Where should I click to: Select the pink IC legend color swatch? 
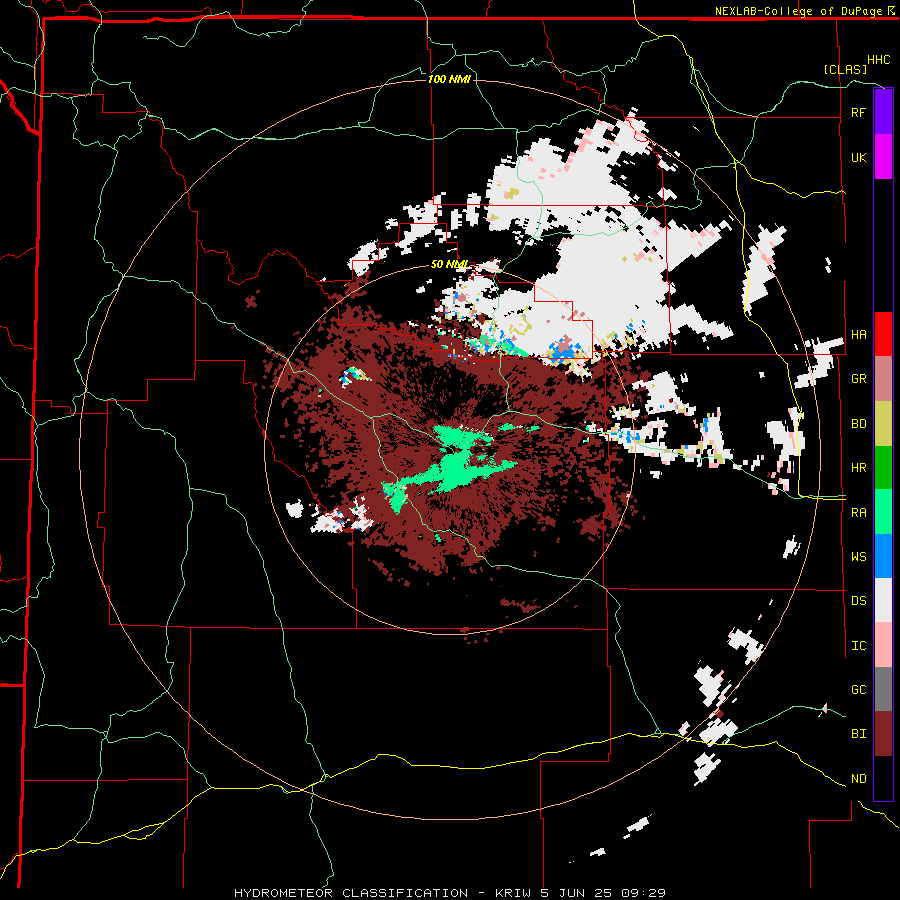(883, 645)
